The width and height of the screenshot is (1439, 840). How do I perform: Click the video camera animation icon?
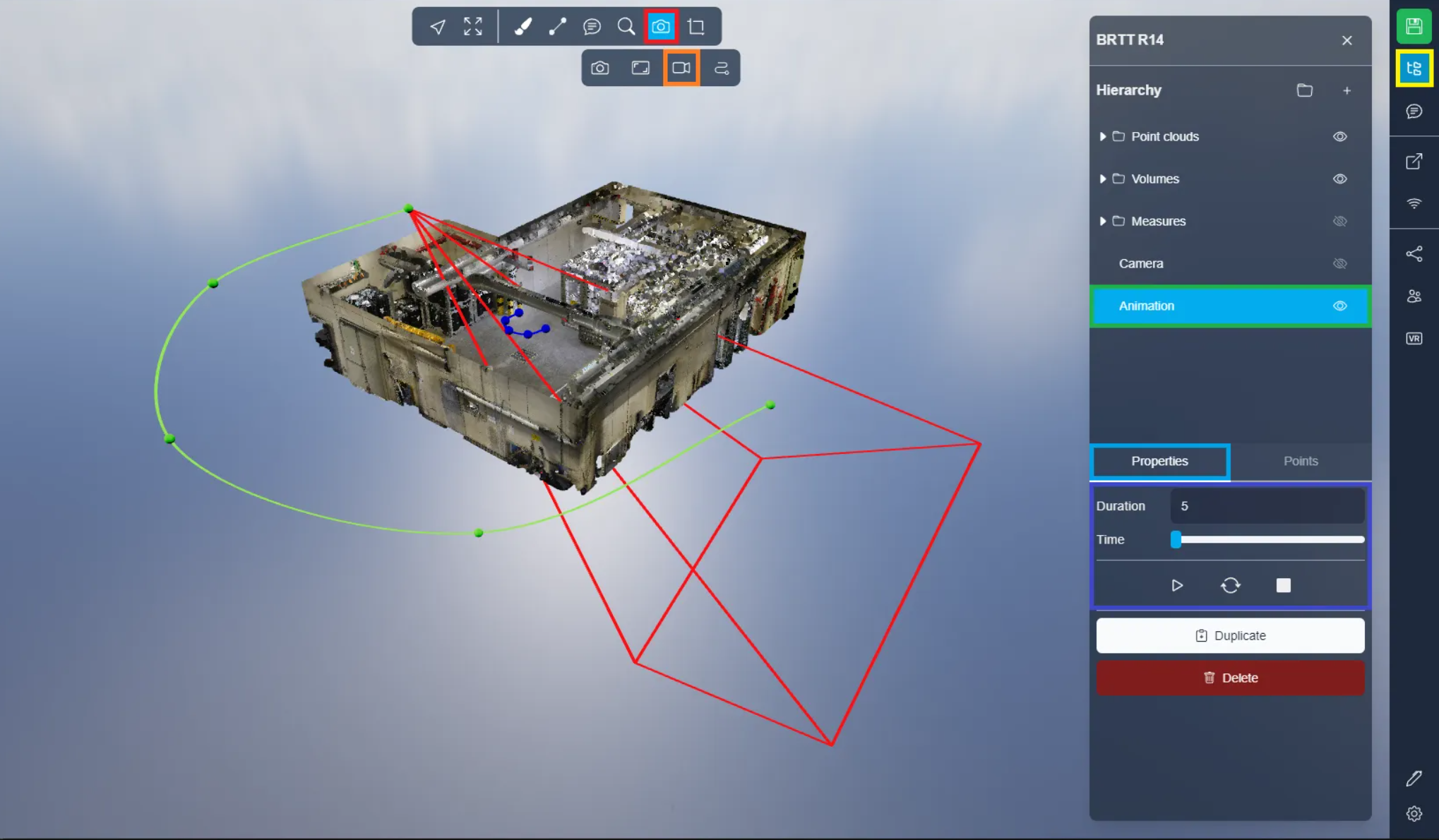(681, 68)
